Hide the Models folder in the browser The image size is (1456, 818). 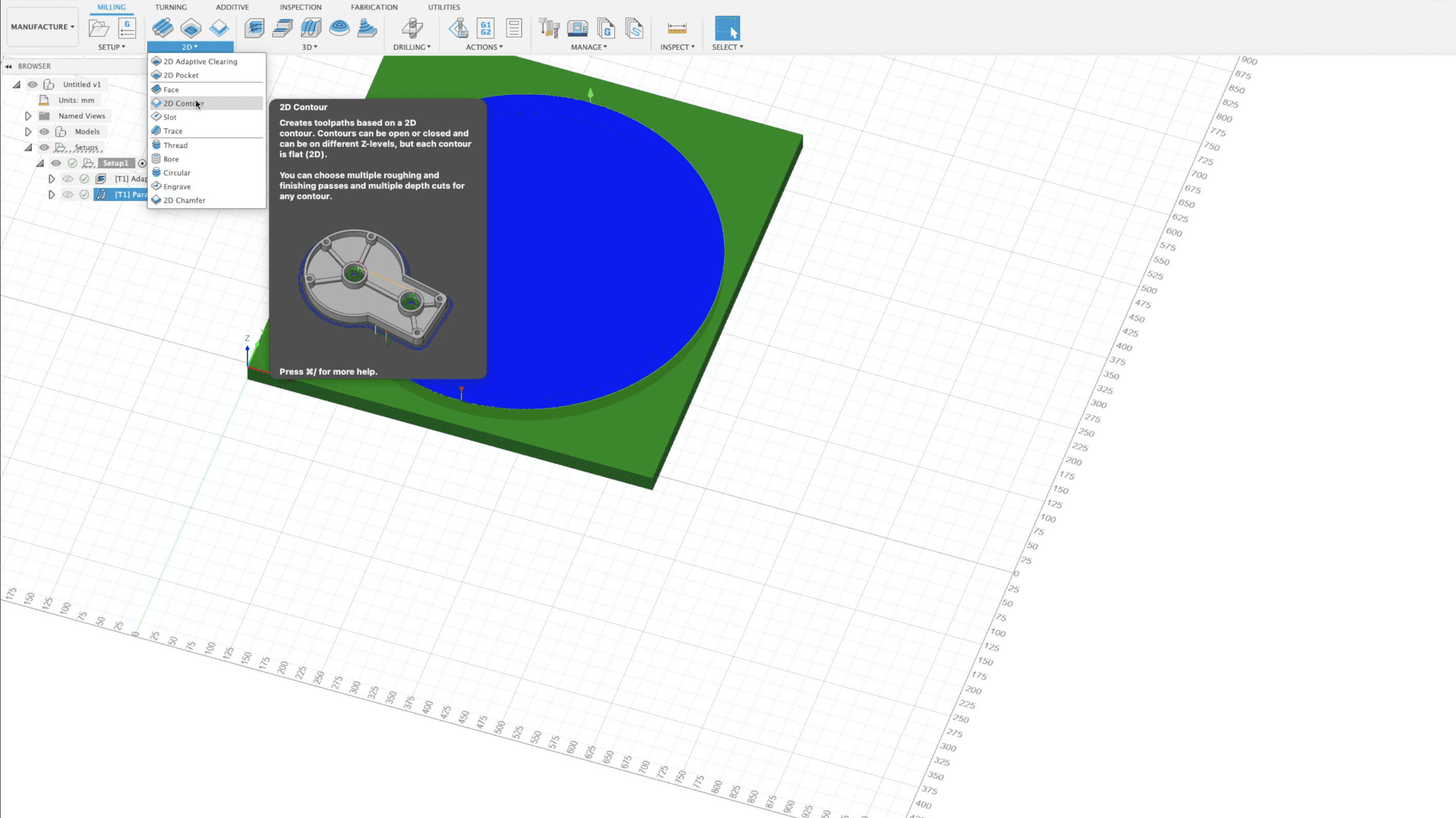[x=44, y=131]
